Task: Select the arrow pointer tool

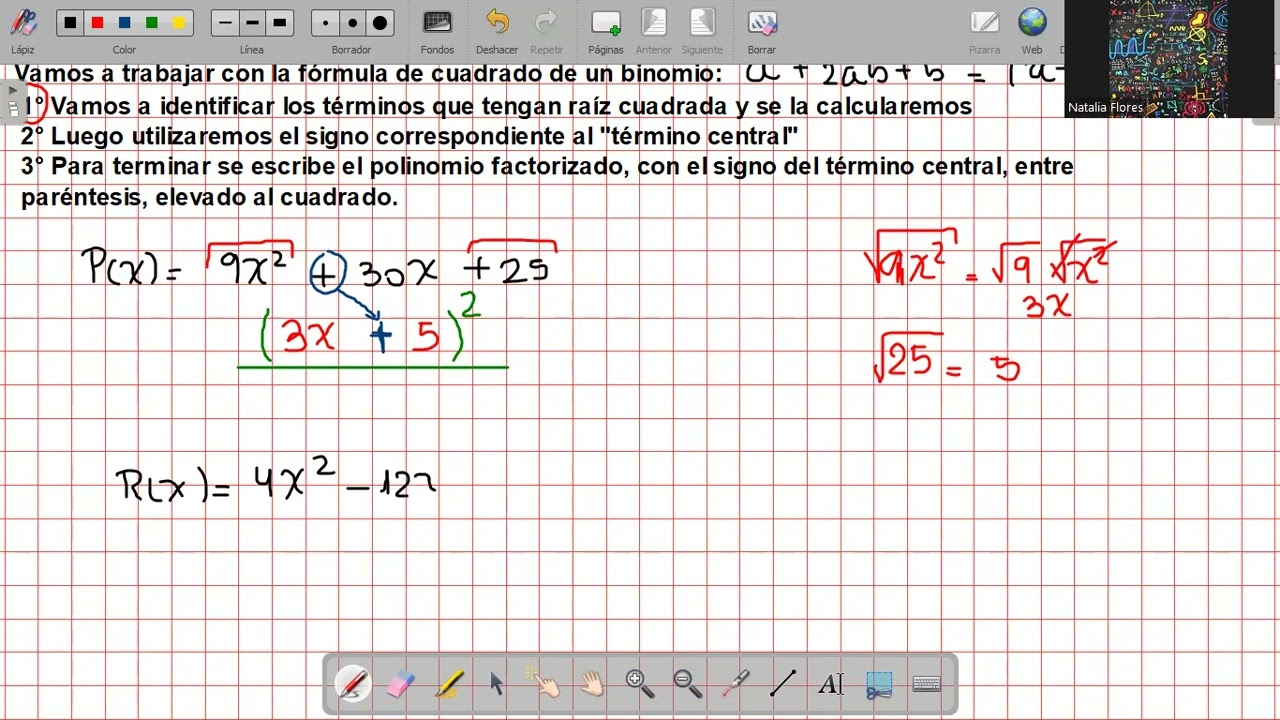Action: (496, 683)
